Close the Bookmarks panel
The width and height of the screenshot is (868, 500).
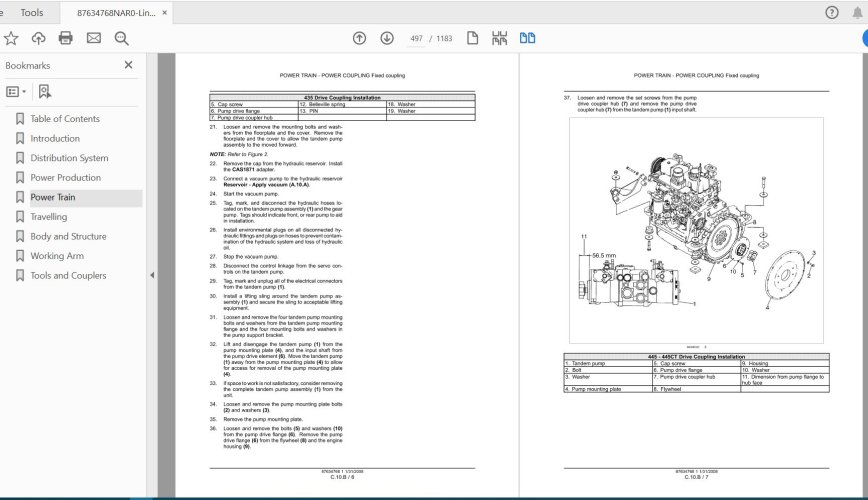click(x=128, y=65)
